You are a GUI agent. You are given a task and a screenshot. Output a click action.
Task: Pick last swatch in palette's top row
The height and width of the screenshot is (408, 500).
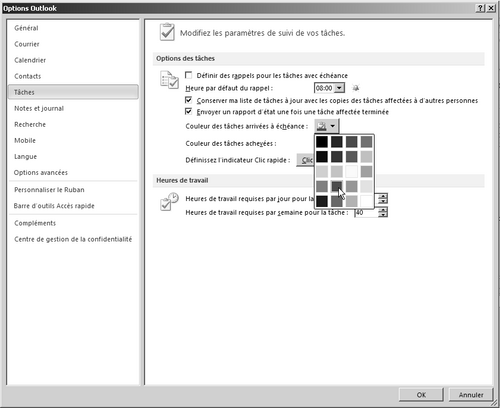[x=366, y=142]
